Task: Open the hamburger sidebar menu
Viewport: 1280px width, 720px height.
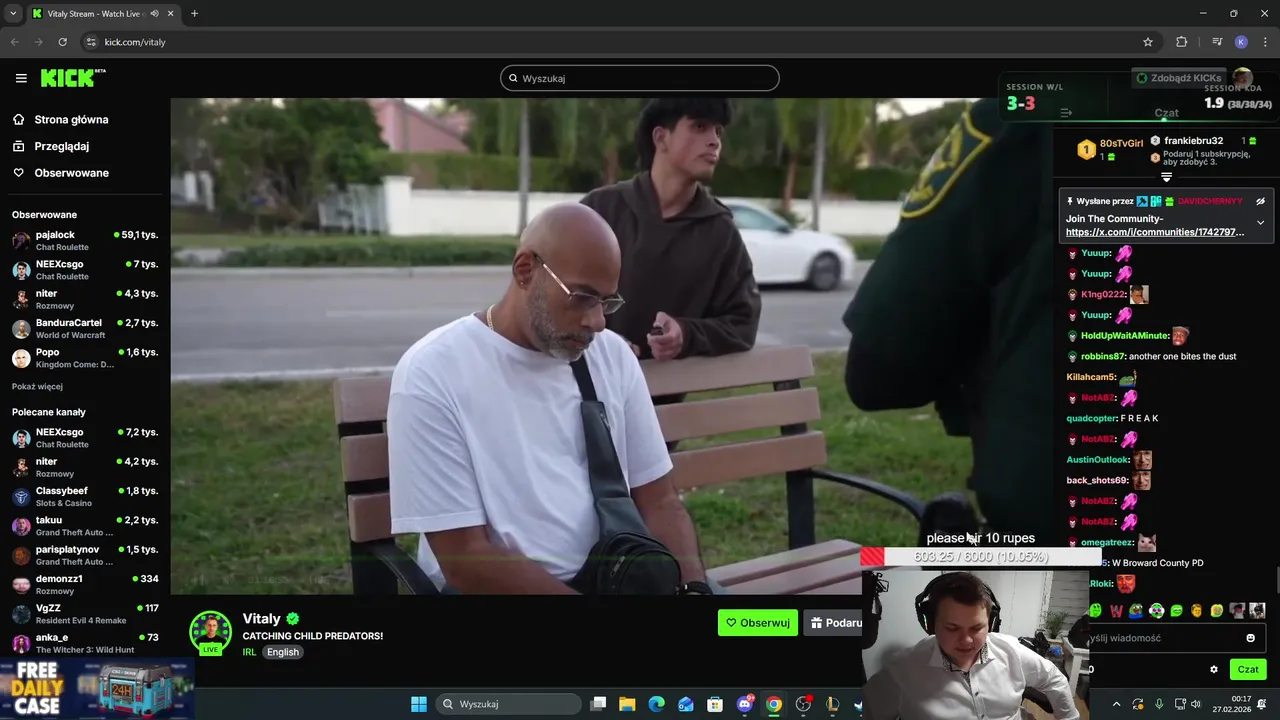Action: pos(21,78)
